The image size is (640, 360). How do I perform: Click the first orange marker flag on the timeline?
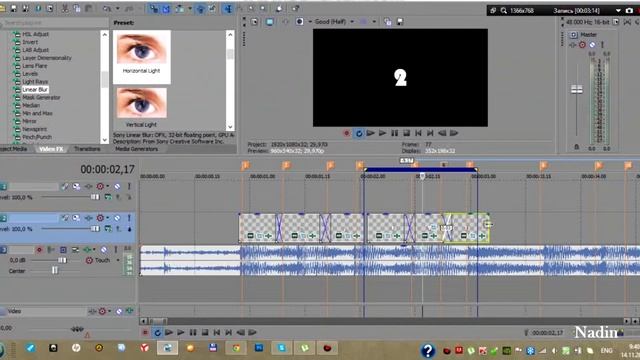tap(245, 165)
